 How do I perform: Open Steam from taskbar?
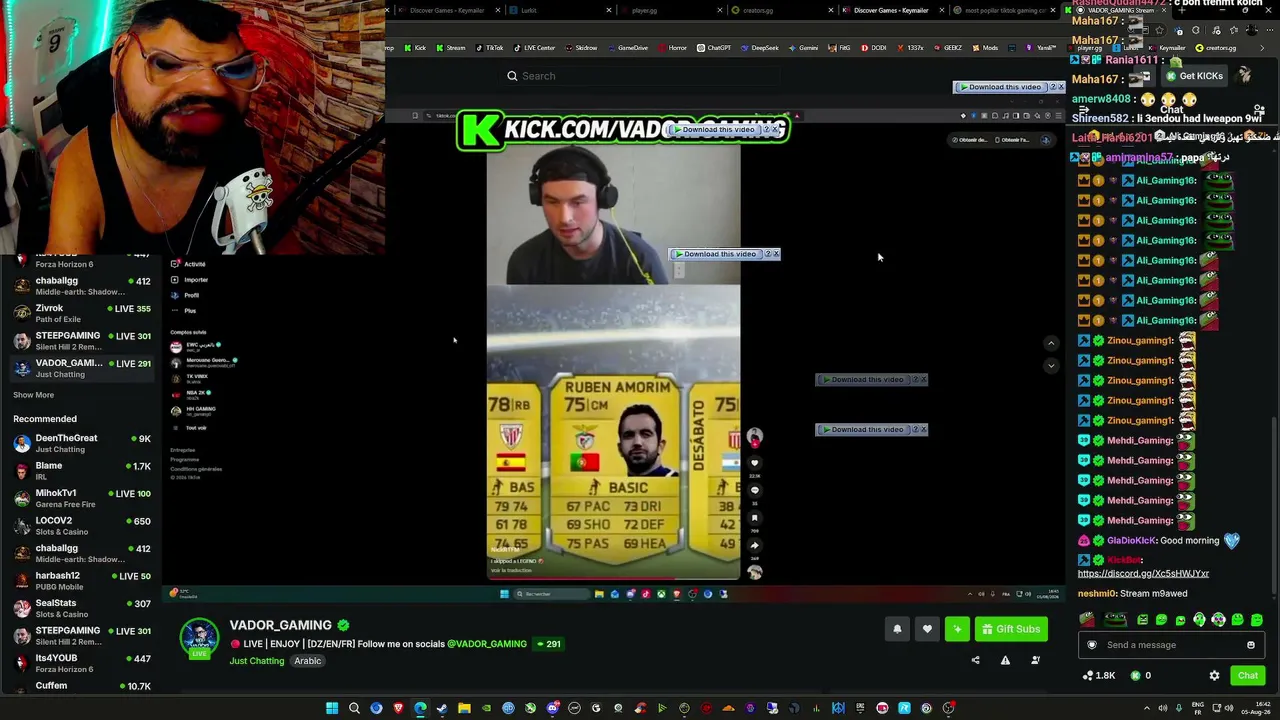442,708
